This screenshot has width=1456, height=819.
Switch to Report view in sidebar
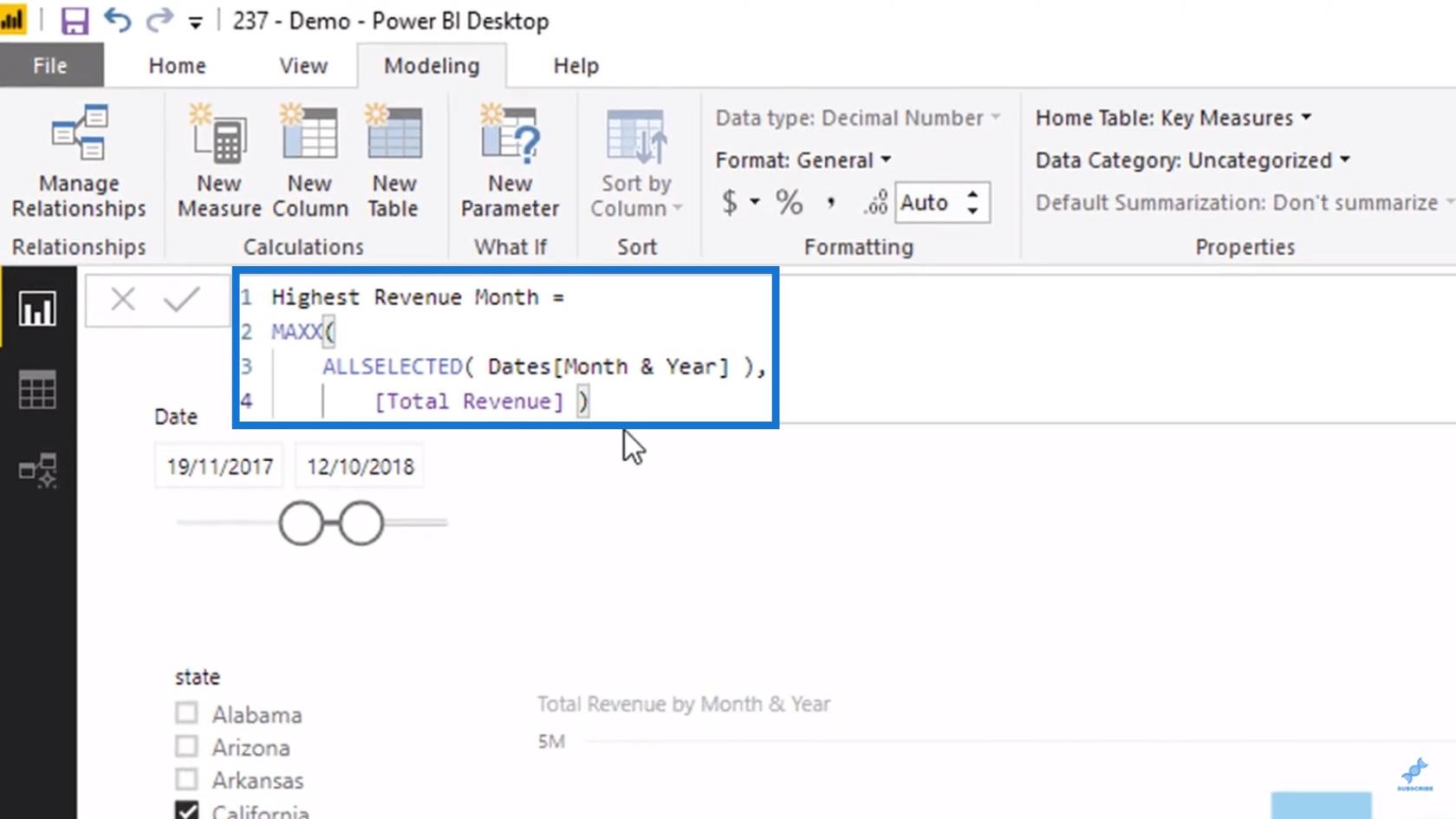pos(38,309)
